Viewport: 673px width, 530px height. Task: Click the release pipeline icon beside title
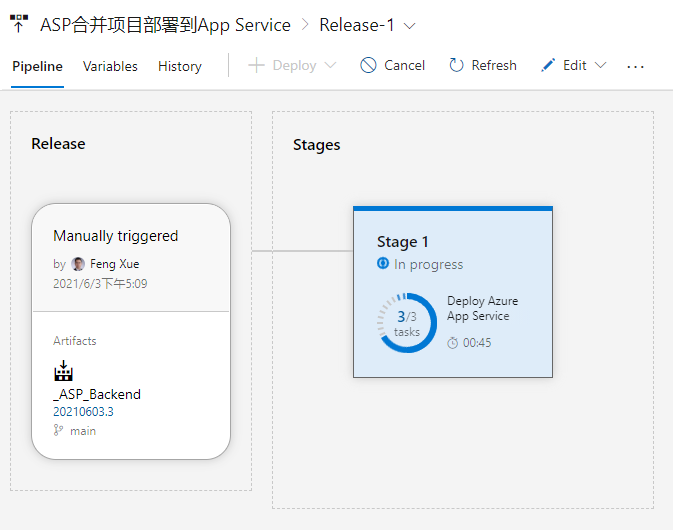pyautogui.click(x=19, y=24)
